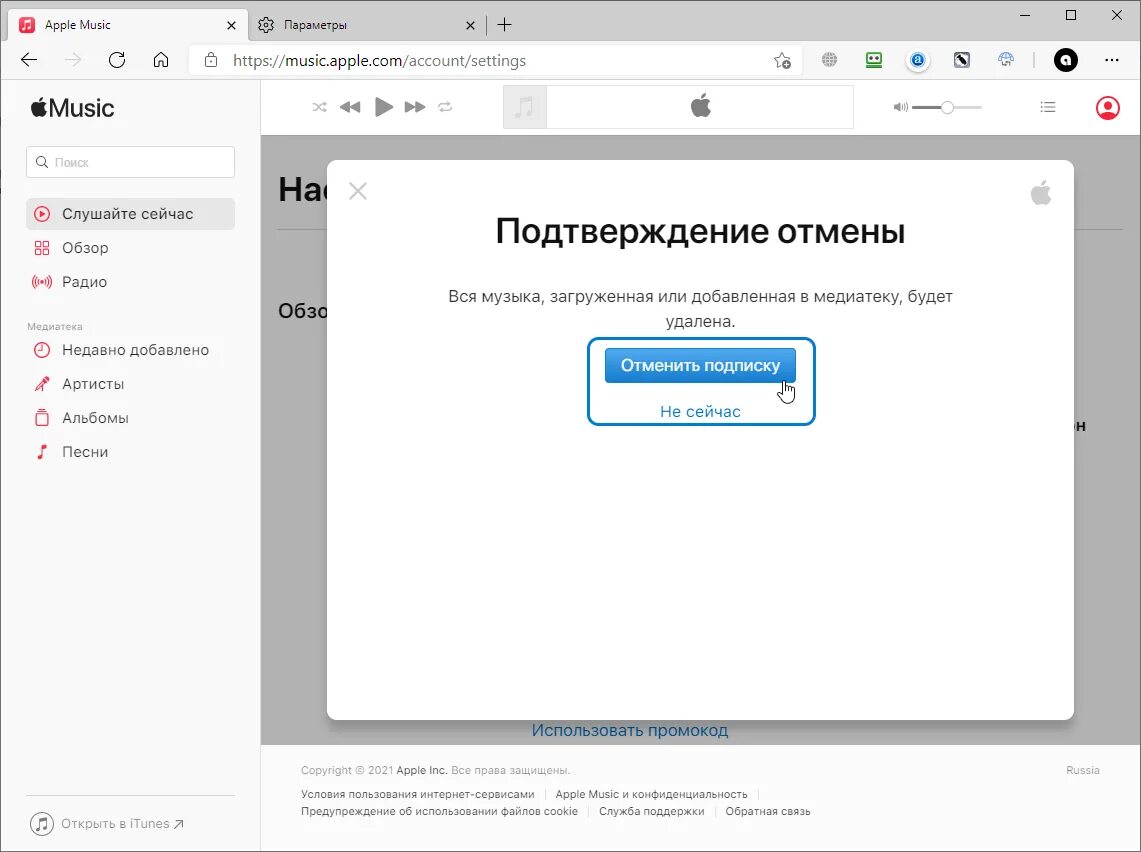Image resolution: width=1141 pixels, height=852 pixels.
Task: Open the browser profile avatar
Action: (1066, 60)
